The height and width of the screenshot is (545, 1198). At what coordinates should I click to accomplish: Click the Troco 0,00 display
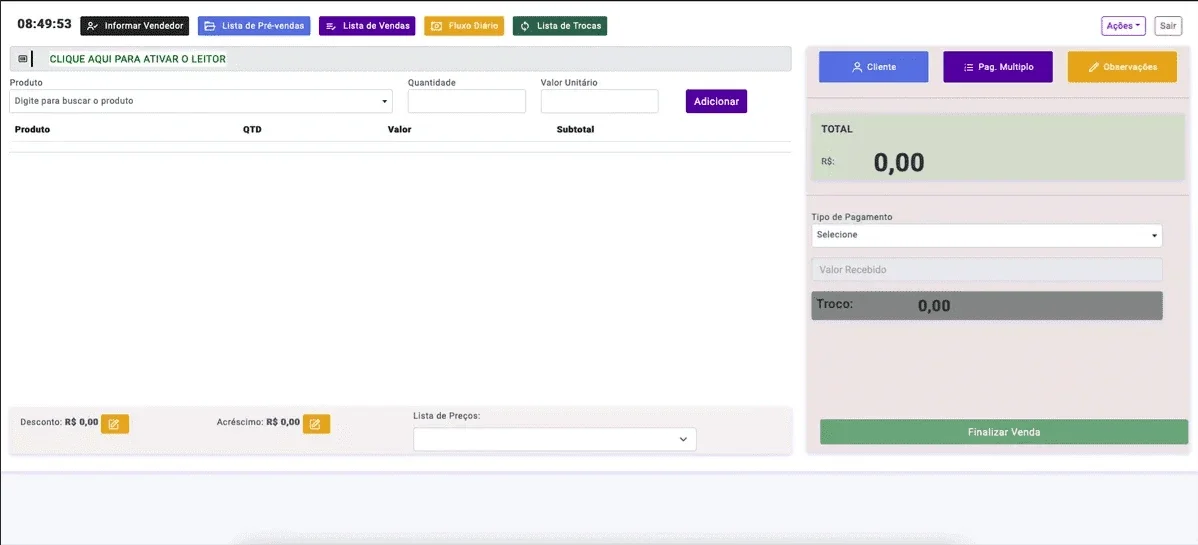coord(986,306)
